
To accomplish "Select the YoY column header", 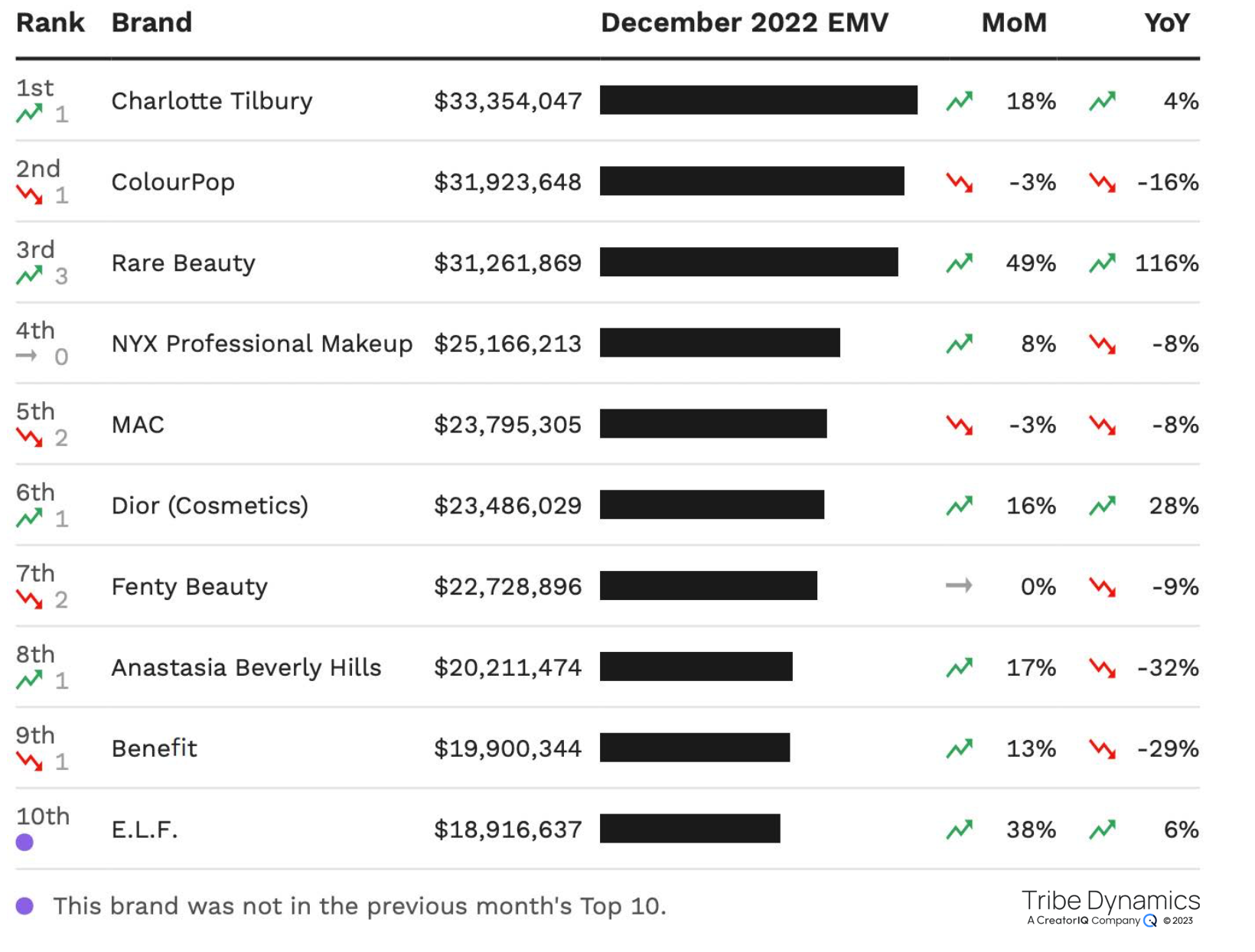I will [1167, 23].
